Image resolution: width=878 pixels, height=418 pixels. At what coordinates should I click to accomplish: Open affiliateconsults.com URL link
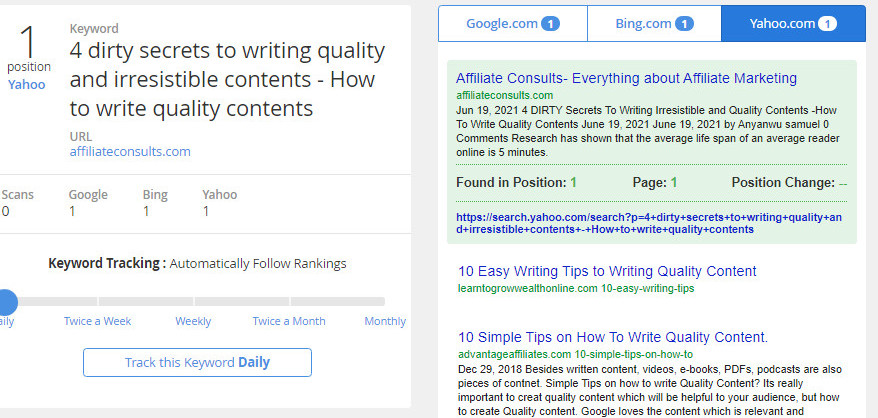(130, 152)
